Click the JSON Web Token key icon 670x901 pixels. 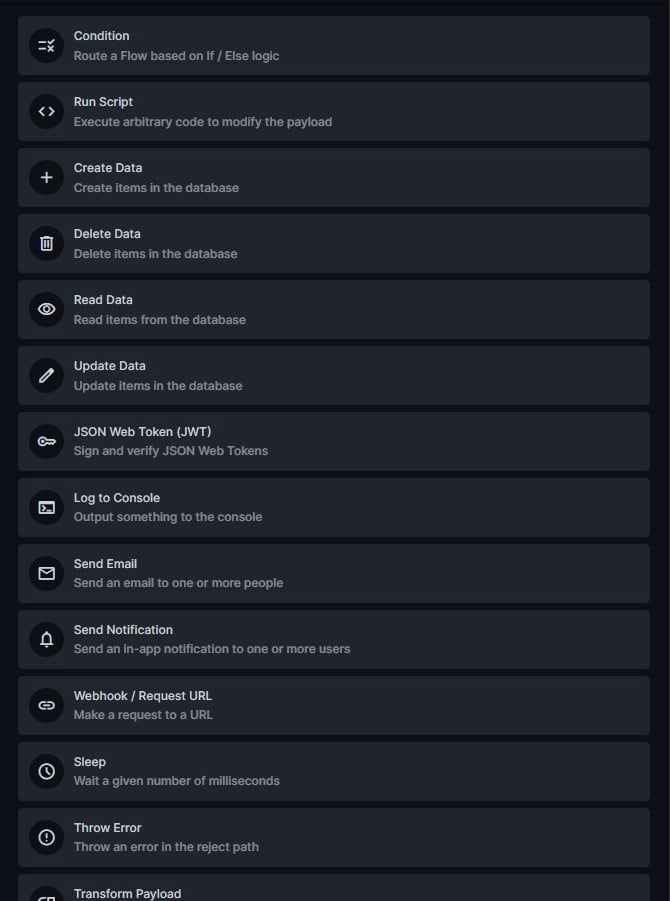[46, 442]
